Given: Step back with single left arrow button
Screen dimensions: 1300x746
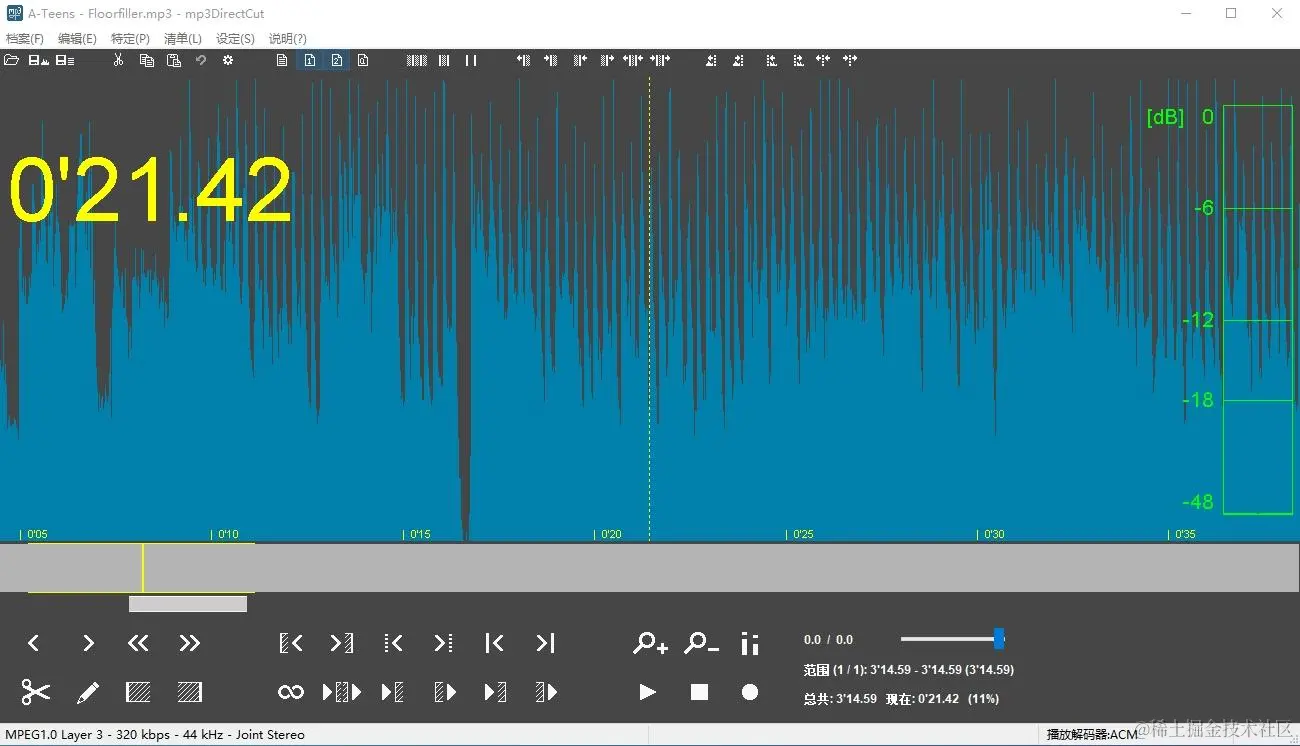Looking at the screenshot, I should click(x=33, y=643).
